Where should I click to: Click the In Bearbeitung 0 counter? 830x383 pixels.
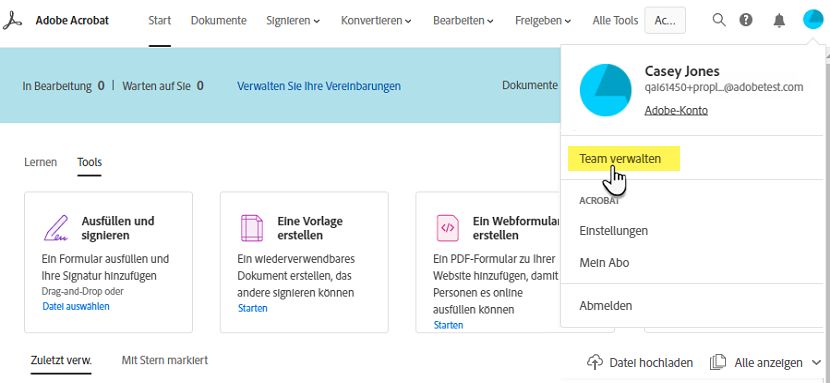(64, 86)
